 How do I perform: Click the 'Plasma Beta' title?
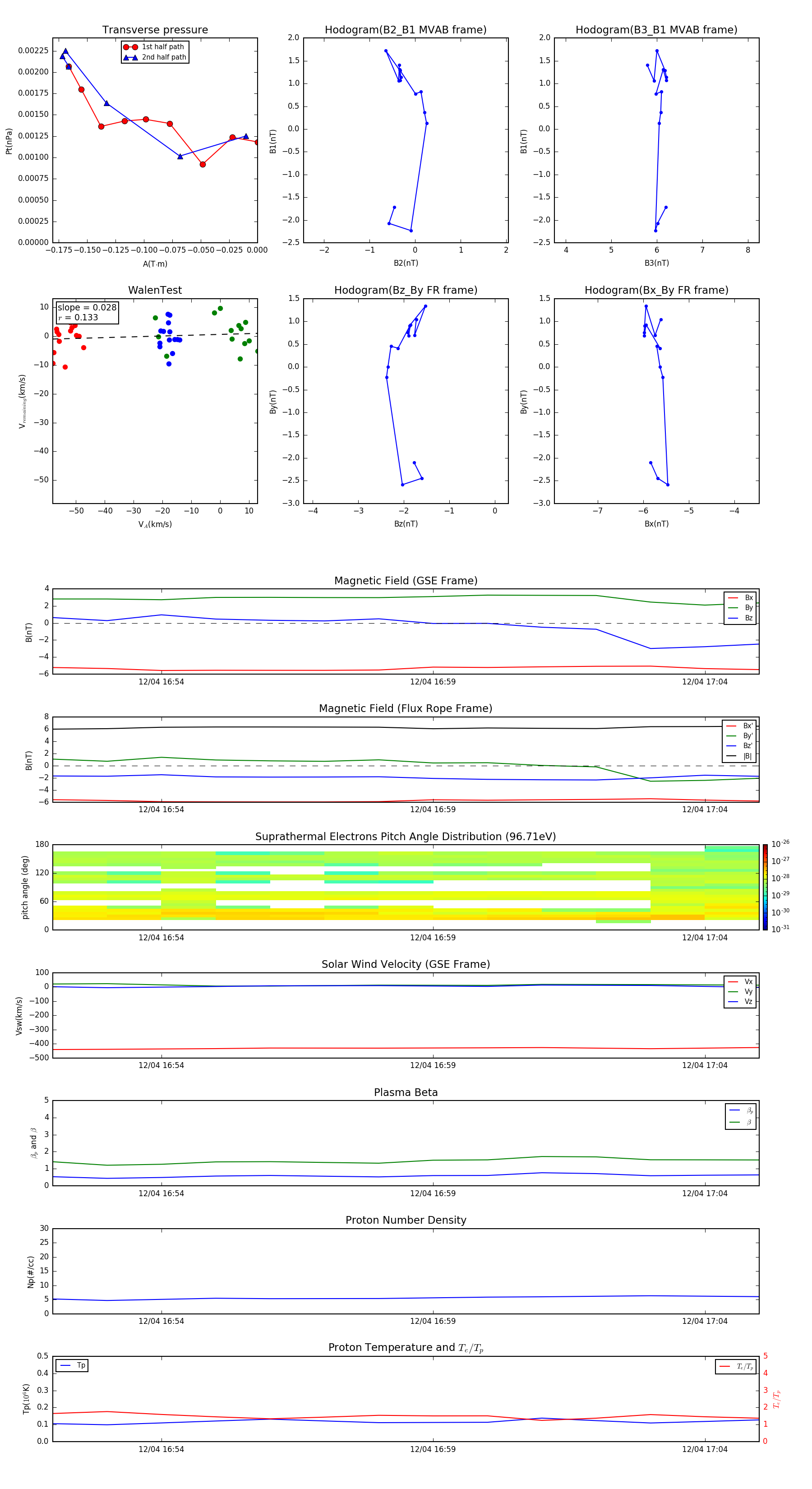coord(406,1092)
